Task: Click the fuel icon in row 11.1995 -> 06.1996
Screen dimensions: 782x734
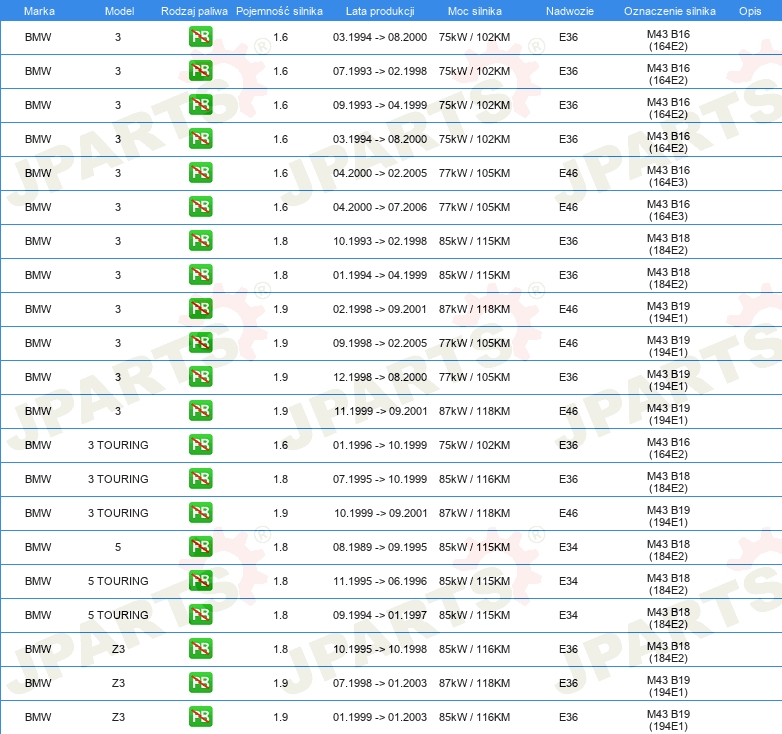Action: [200, 580]
